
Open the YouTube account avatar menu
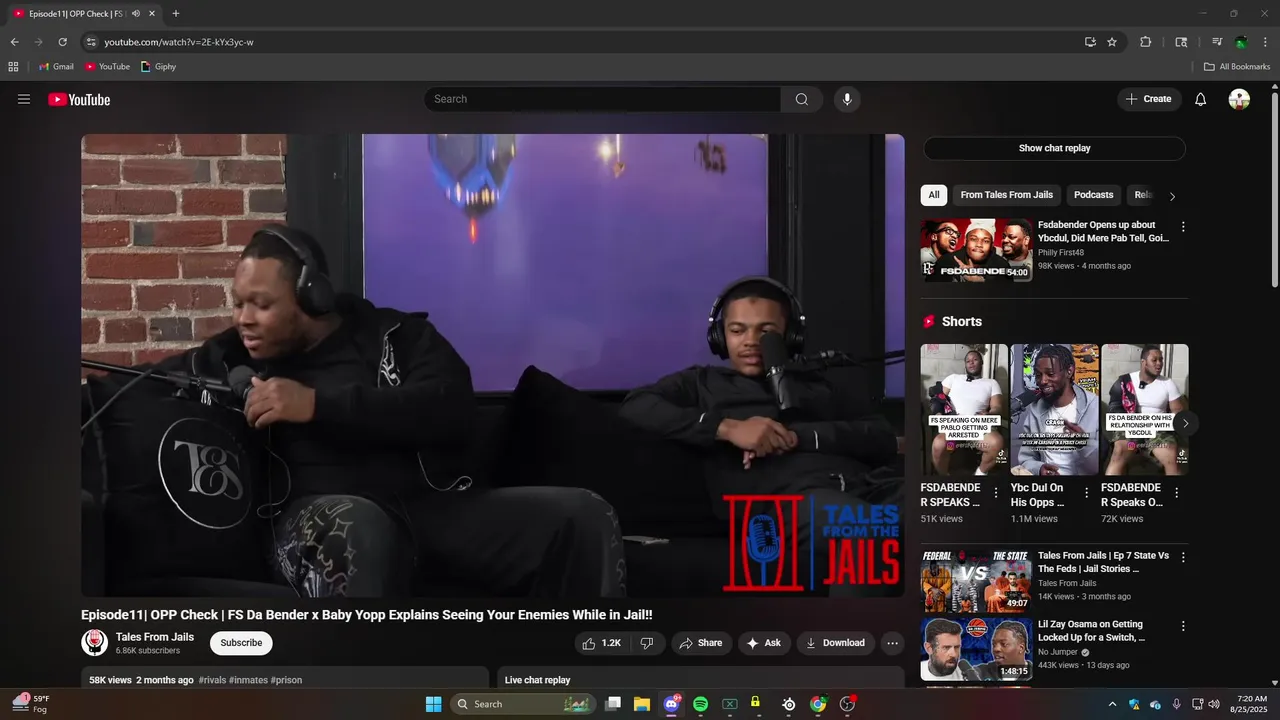pos(1239,99)
